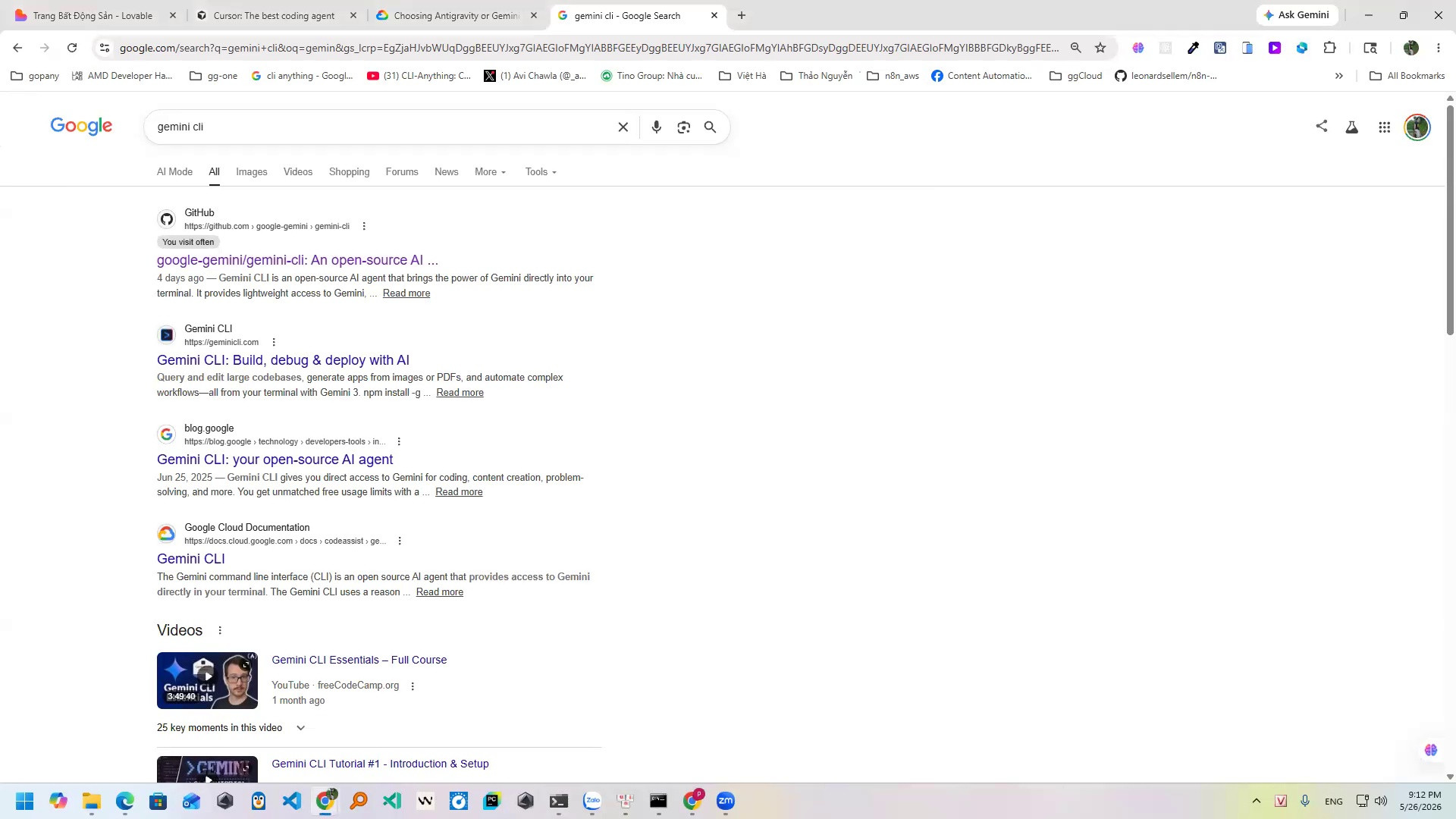Open more options for geminicli.com result
Image resolution: width=1456 pixels, height=819 pixels.
click(x=274, y=342)
